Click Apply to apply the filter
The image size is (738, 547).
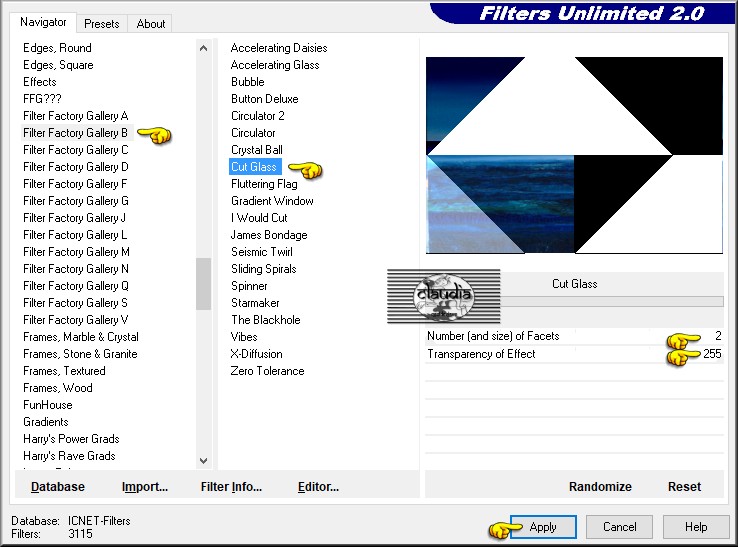click(543, 527)
